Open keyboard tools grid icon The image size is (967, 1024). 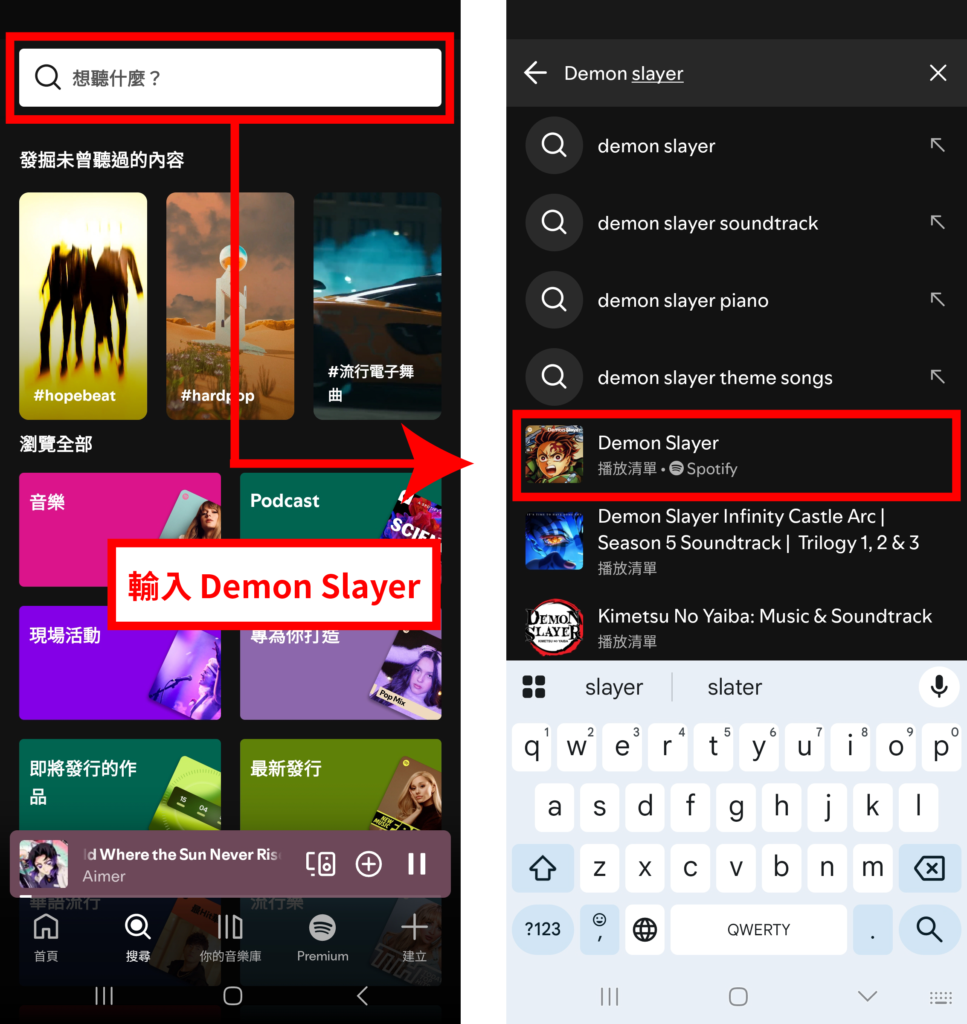click(533, 687)
